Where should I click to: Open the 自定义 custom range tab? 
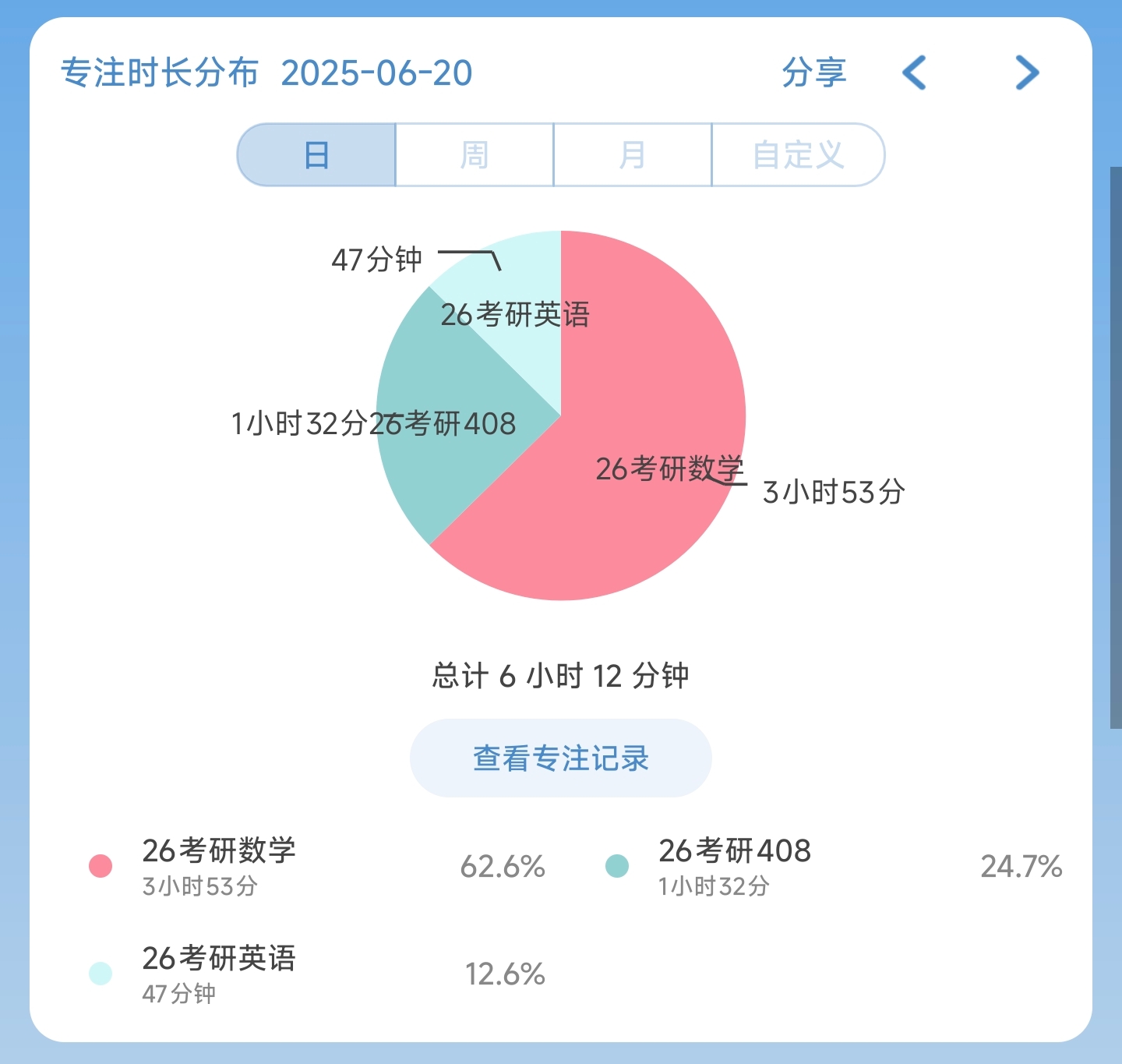[x=798, y=155]
